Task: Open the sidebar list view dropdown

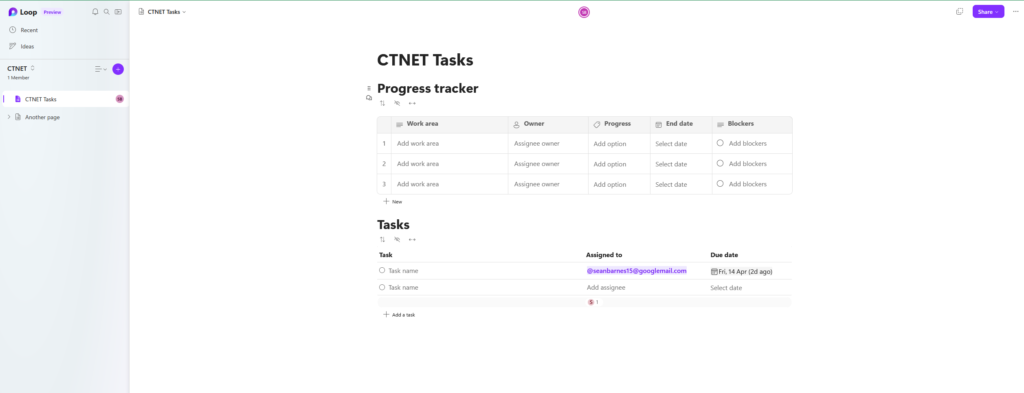Action: (101, 69)
